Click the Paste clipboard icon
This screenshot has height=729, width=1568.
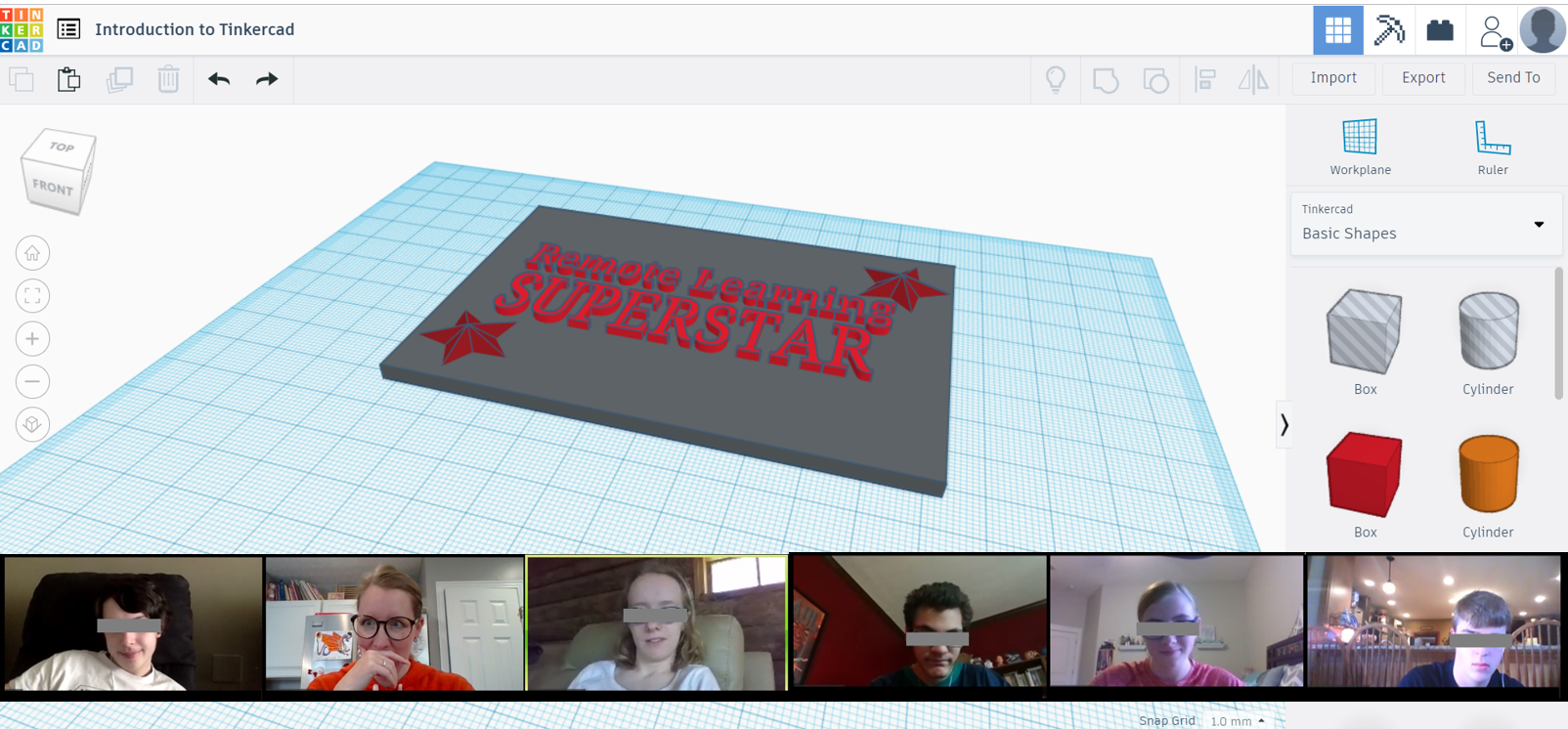pyautogui.click(x=68, y=79)
